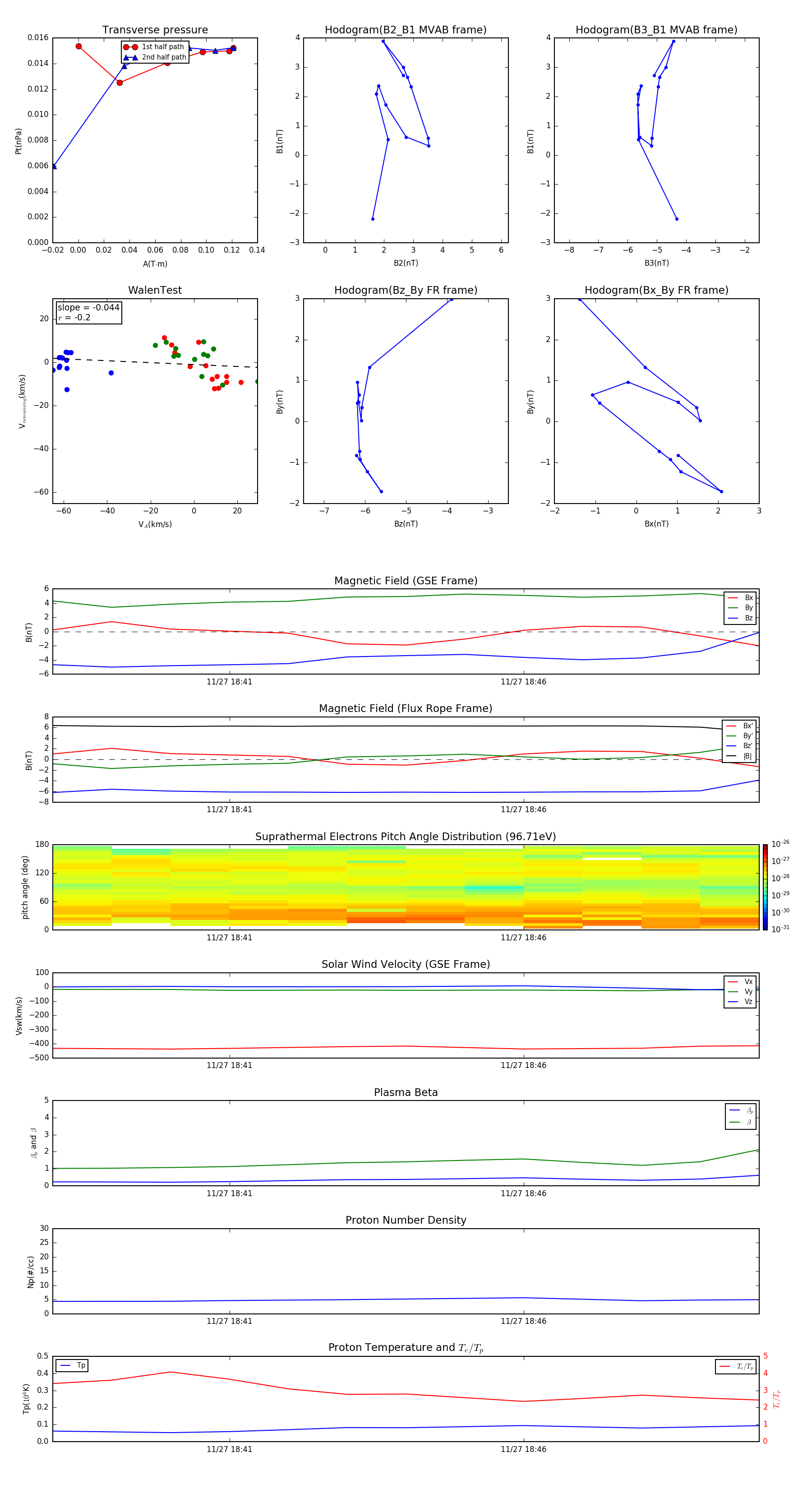Image resolution: width=812 pixels, height=1489 pixels.
Task: Click the 'B3(nT)' x-axis label
Action: [656, 263]
